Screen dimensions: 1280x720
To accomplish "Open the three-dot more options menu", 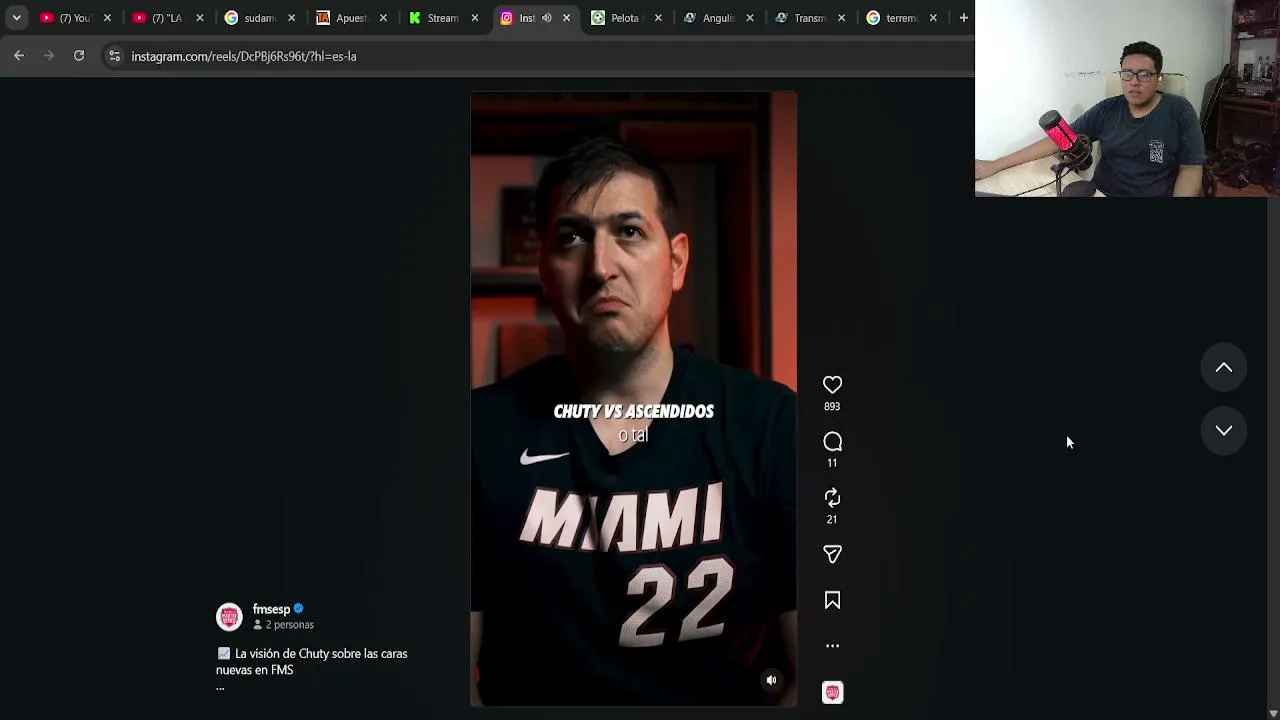I will [832, 646].
